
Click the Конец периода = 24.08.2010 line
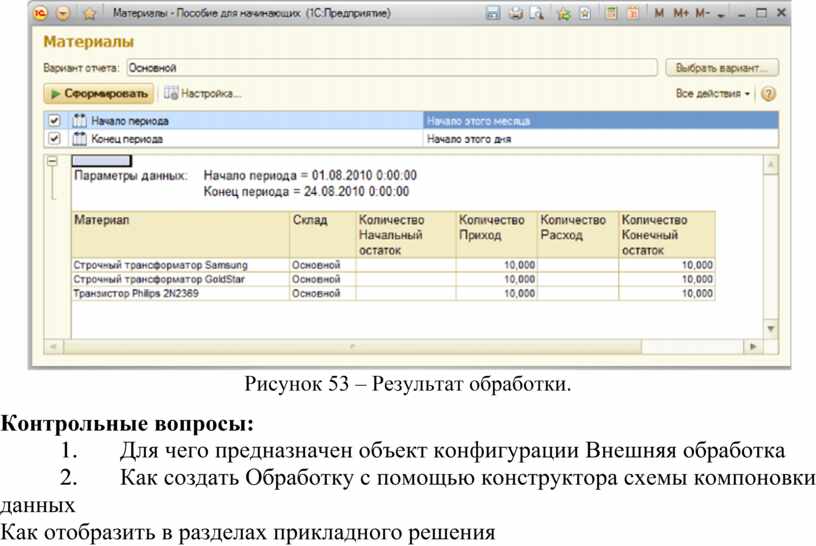click(306, 192)
